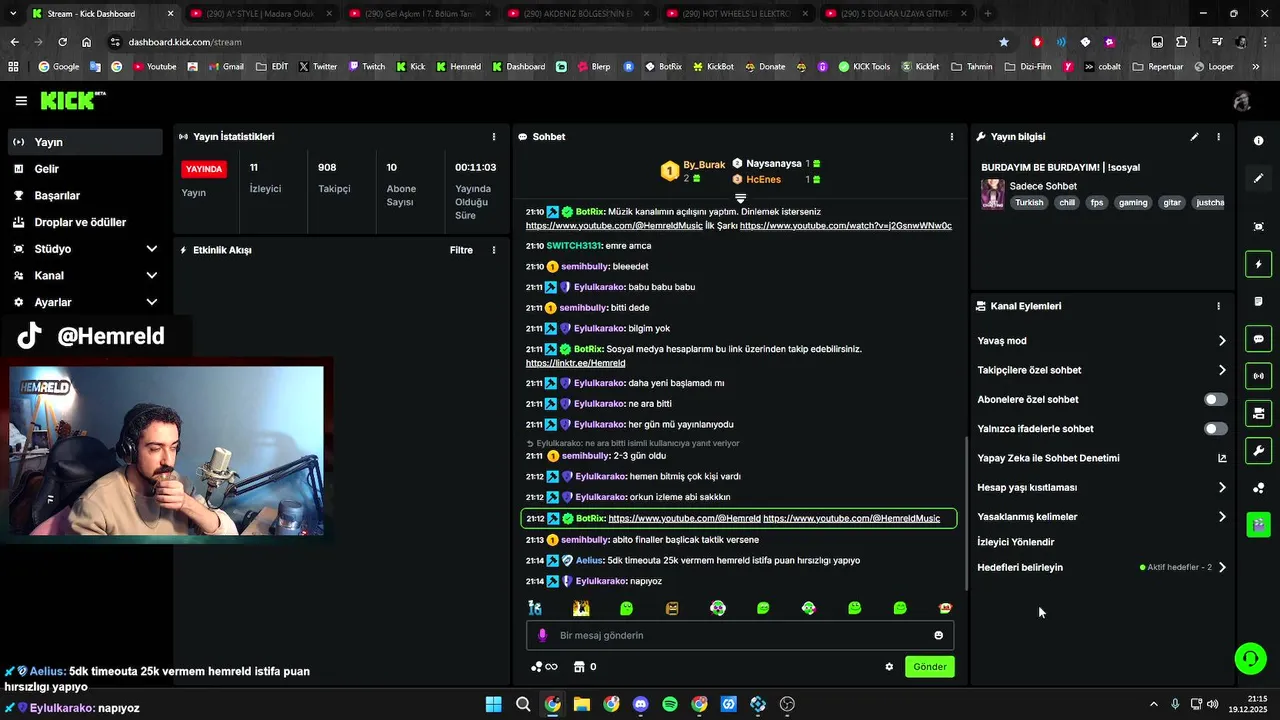Select Yayın in the left sidebar

[84, 142]
